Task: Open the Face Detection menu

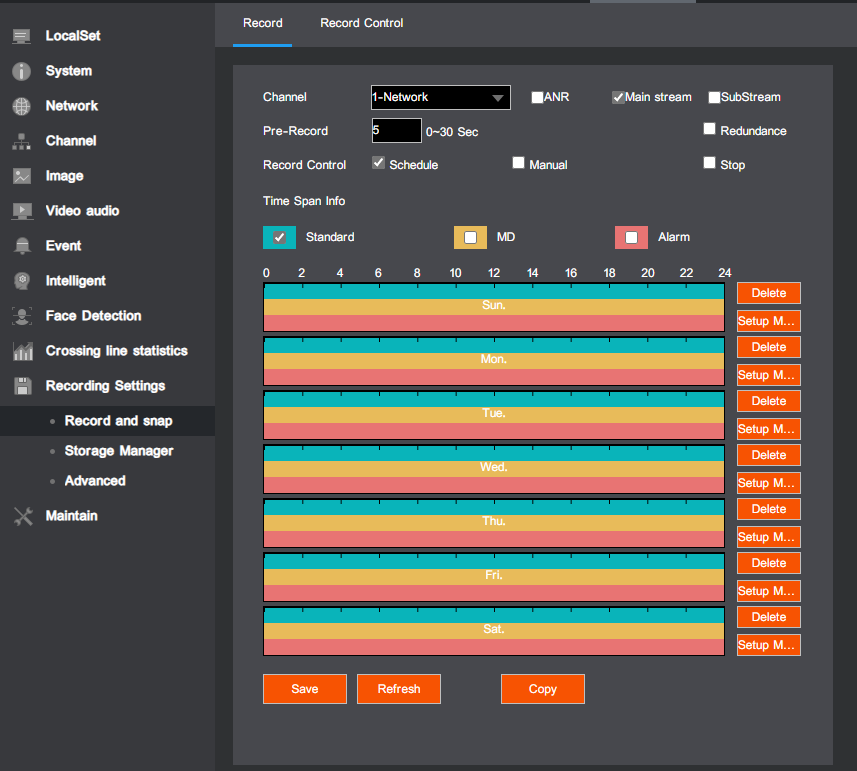Action: (x=93, y=316)
